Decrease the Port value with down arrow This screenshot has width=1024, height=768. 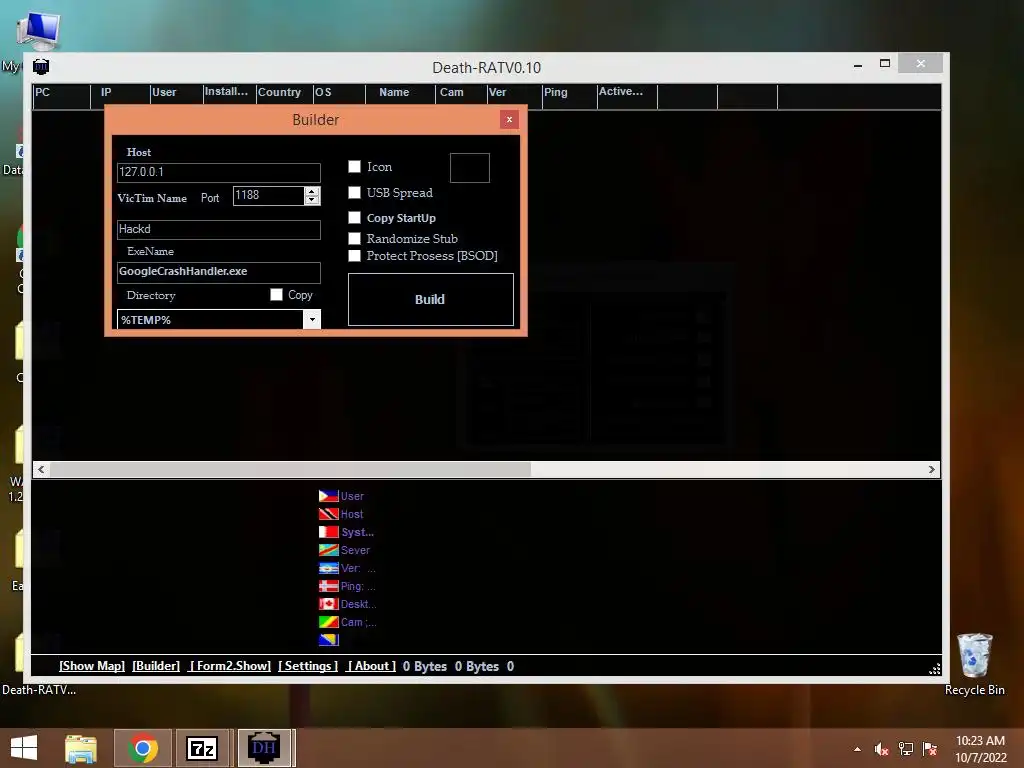312,200
